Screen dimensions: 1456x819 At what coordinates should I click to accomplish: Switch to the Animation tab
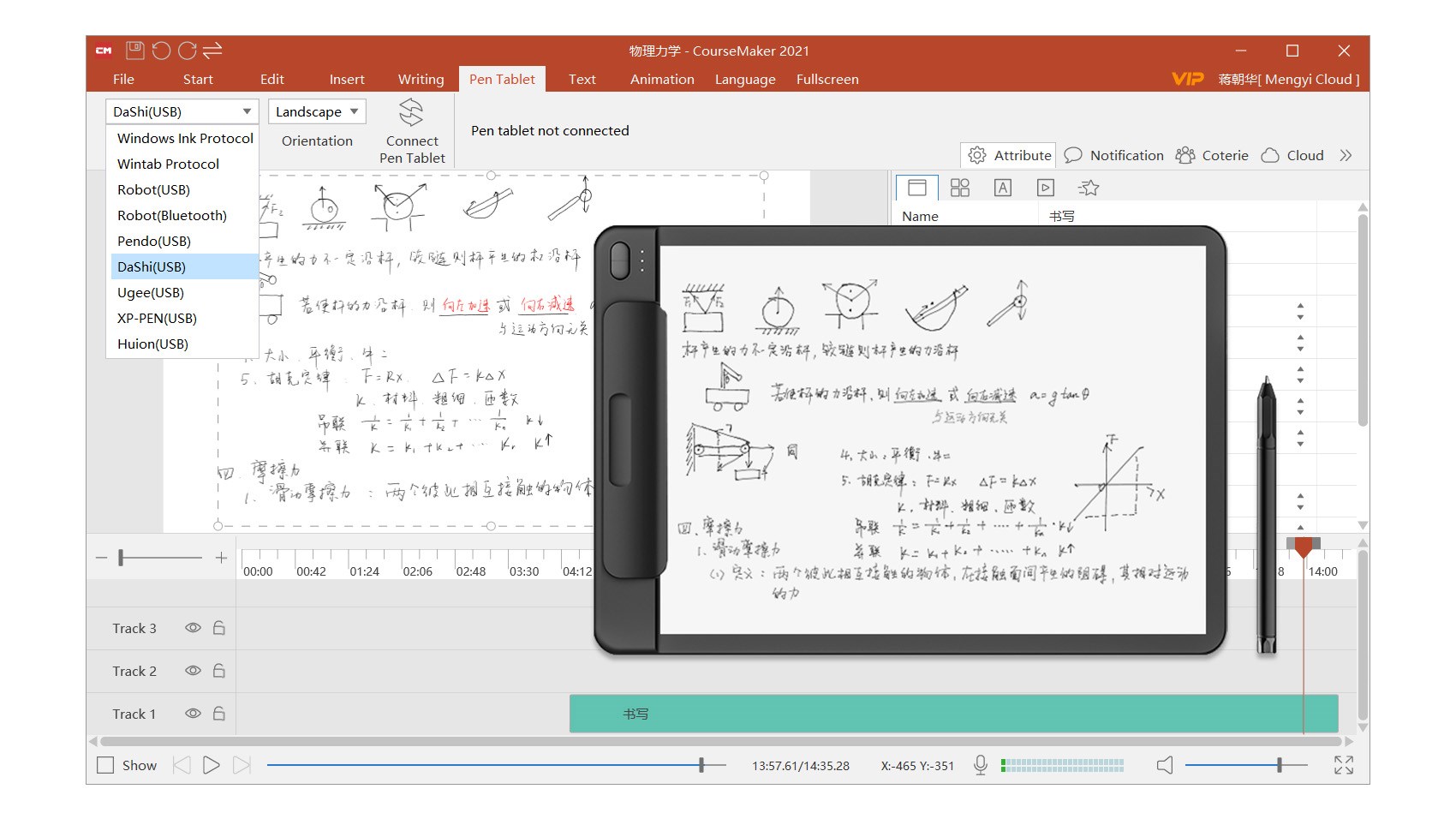coord(662,79)
